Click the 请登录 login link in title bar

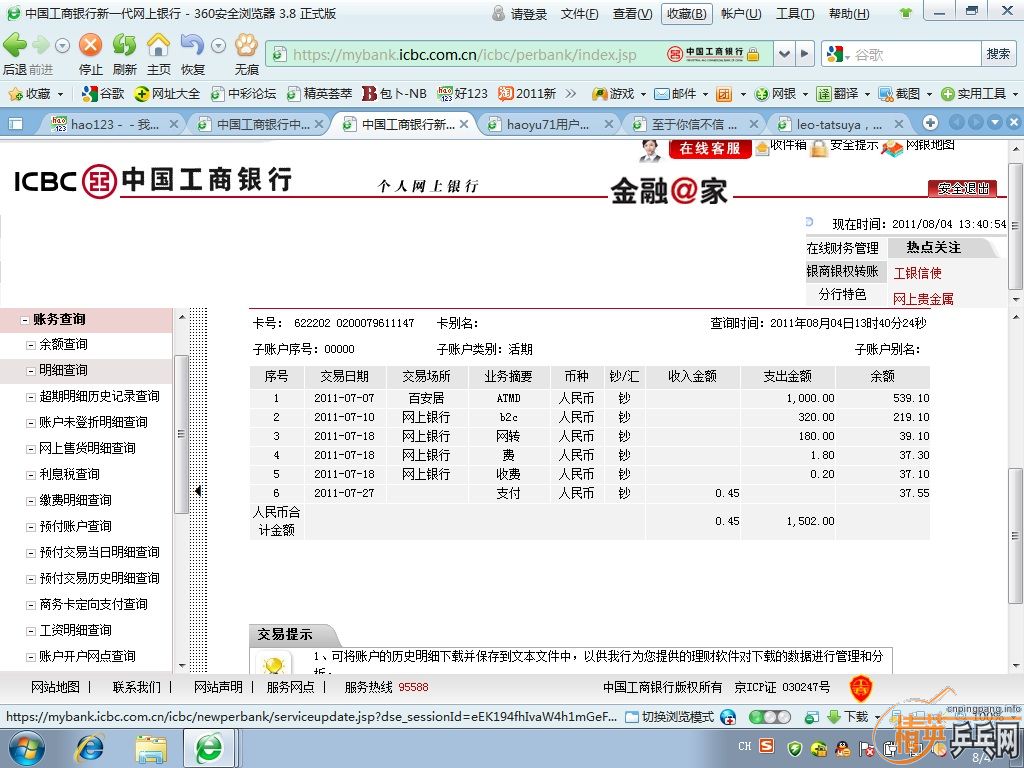tap(528, 14)
